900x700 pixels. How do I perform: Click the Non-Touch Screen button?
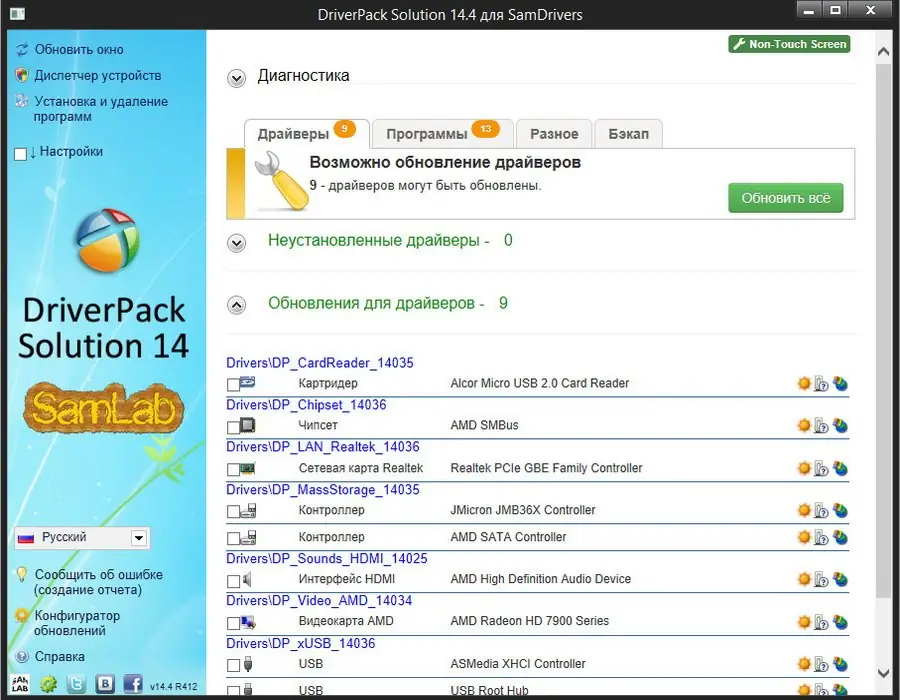tap(789, 44)
